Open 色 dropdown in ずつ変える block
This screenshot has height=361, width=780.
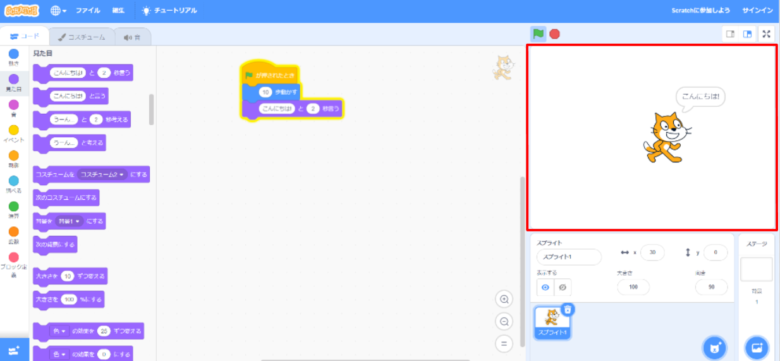[59, 331]
